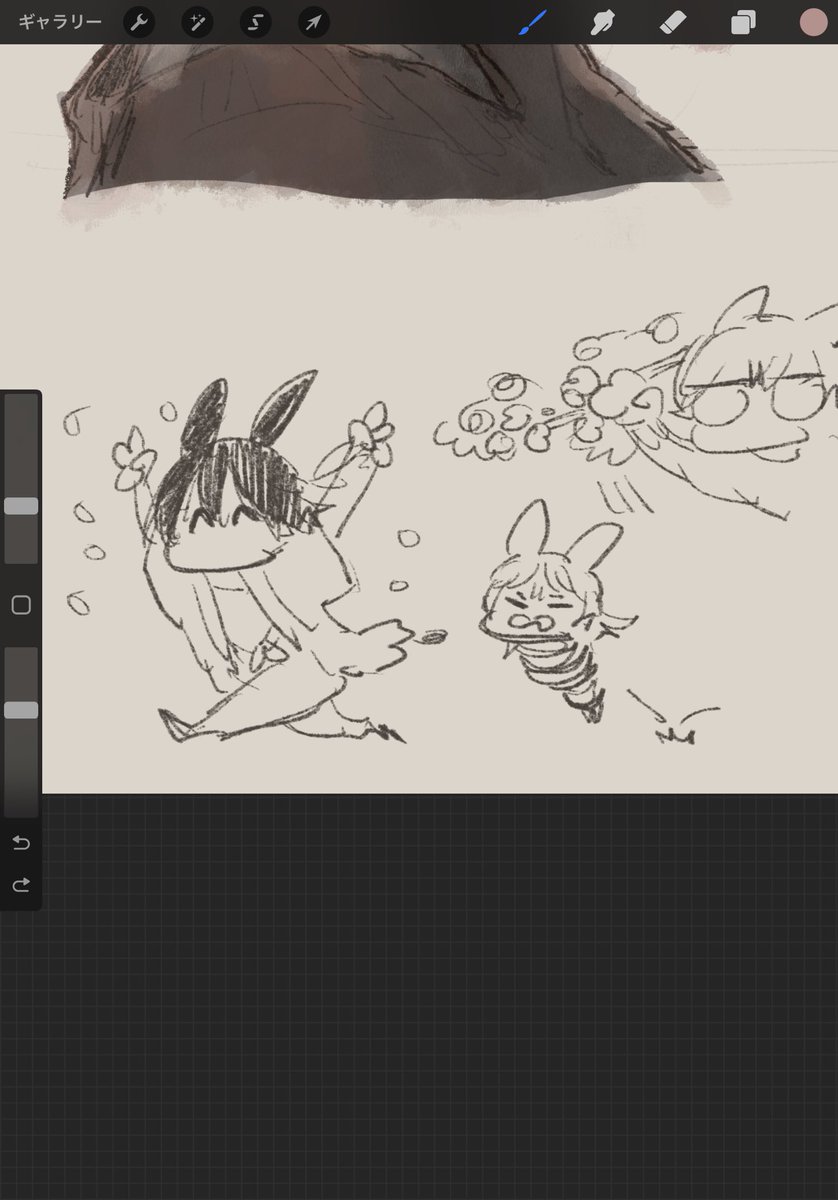The height and width of the screenshot is (1200, 838).
Task: Open the Adjustments magic wand menu
Action: coord(197,22)
